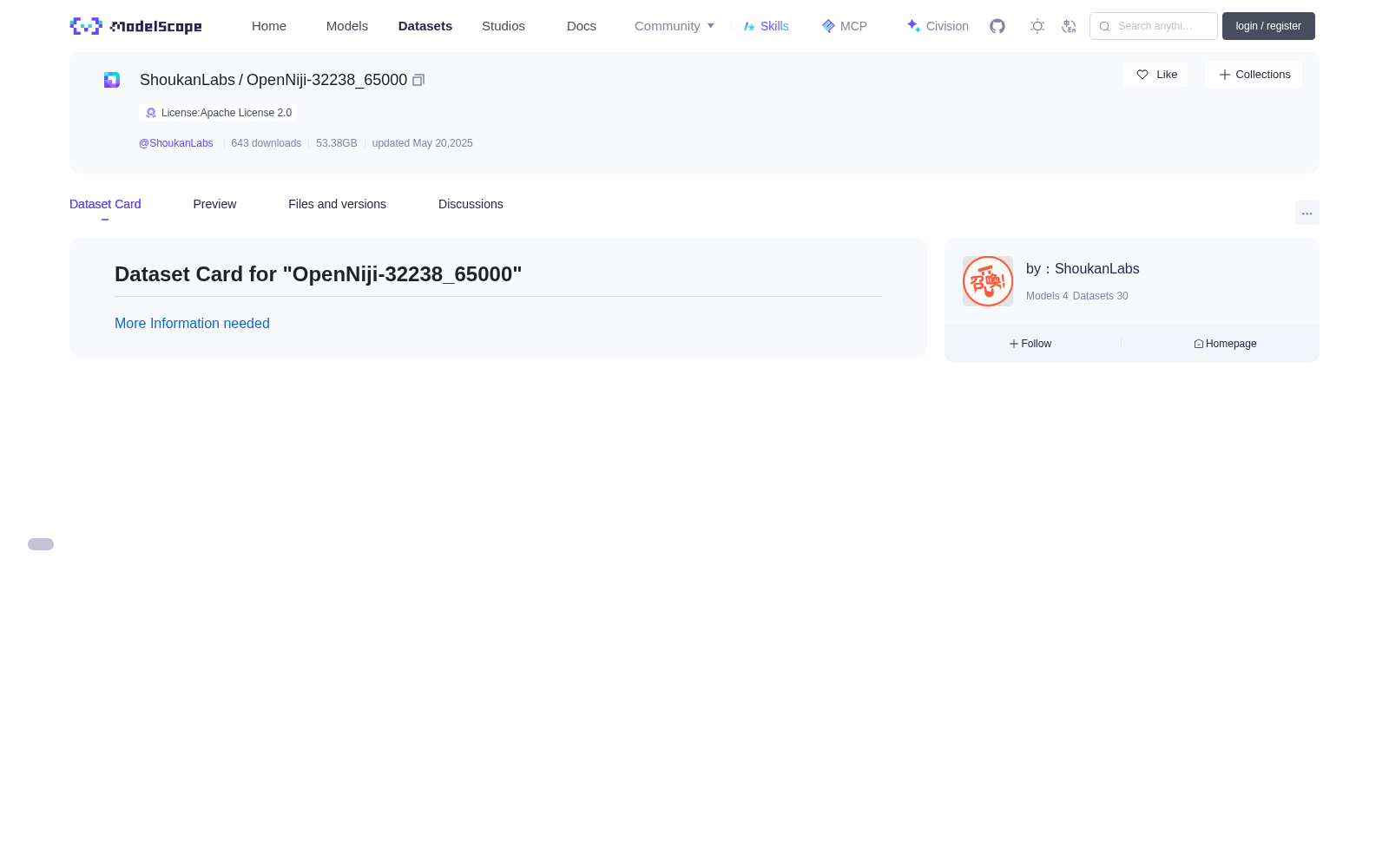Click the 53.38GB size text
Viewport: 1389px width, 868px height.
click(337, 143)
